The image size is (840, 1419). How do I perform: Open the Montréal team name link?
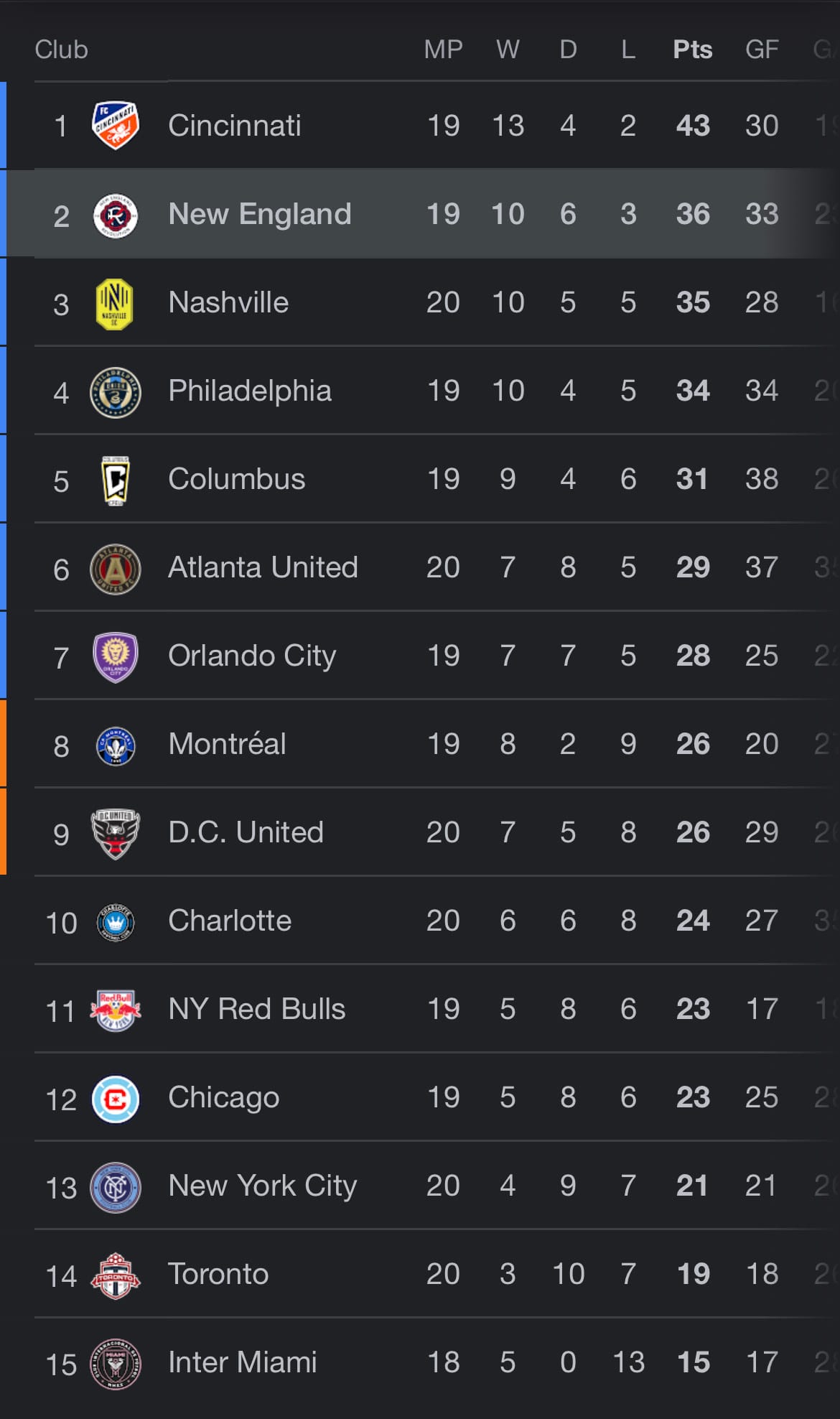pos(227,744)
